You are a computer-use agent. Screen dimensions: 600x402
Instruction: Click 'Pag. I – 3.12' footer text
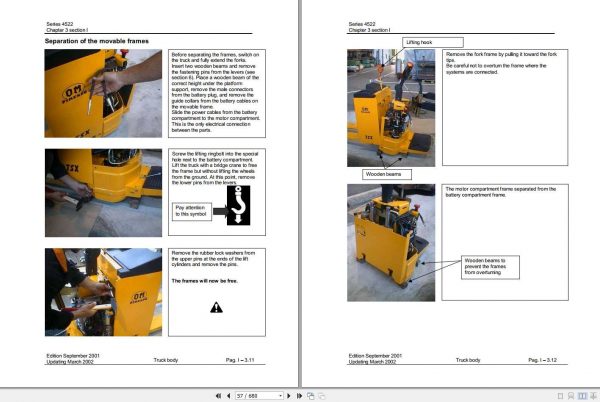click(542, 360)
